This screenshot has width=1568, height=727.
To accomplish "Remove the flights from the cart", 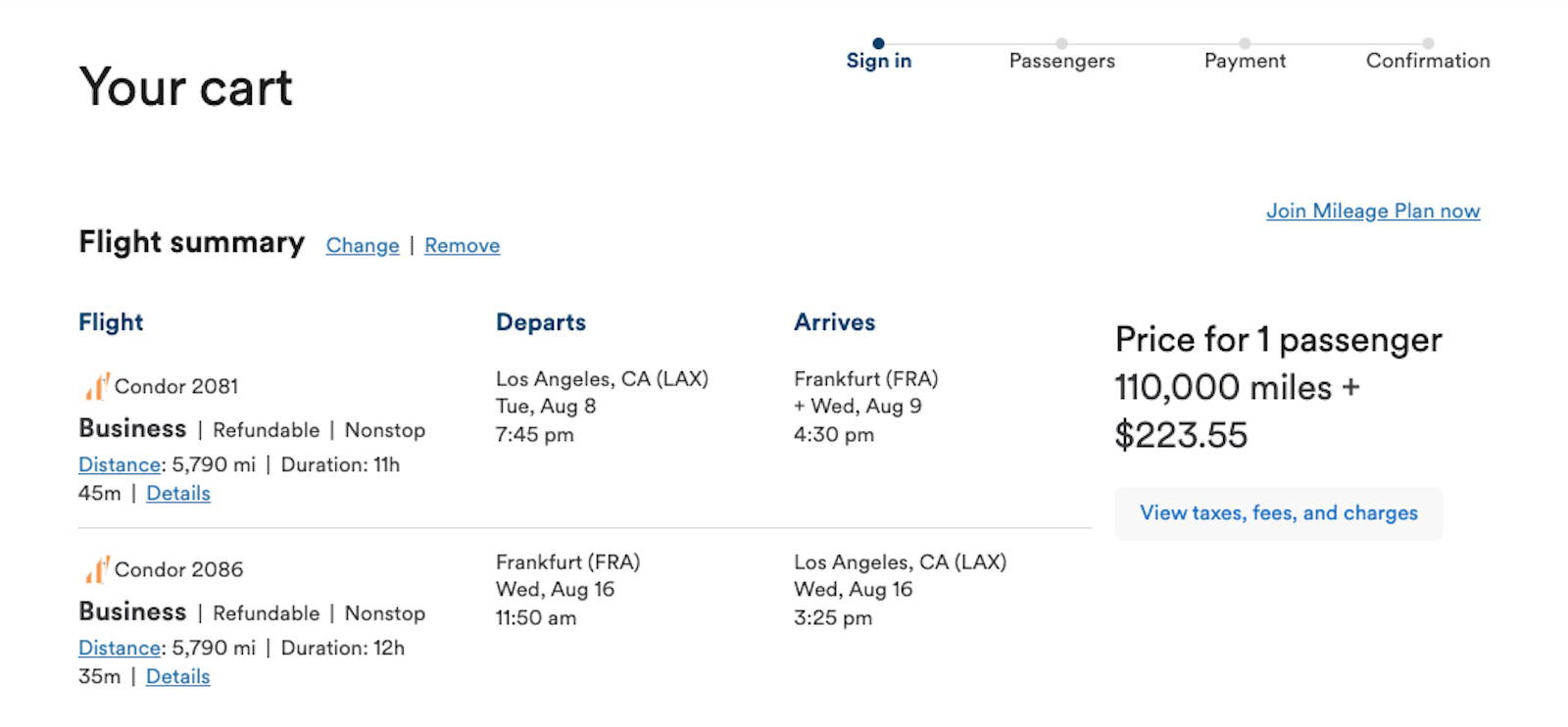I will (x=462, y=245).
